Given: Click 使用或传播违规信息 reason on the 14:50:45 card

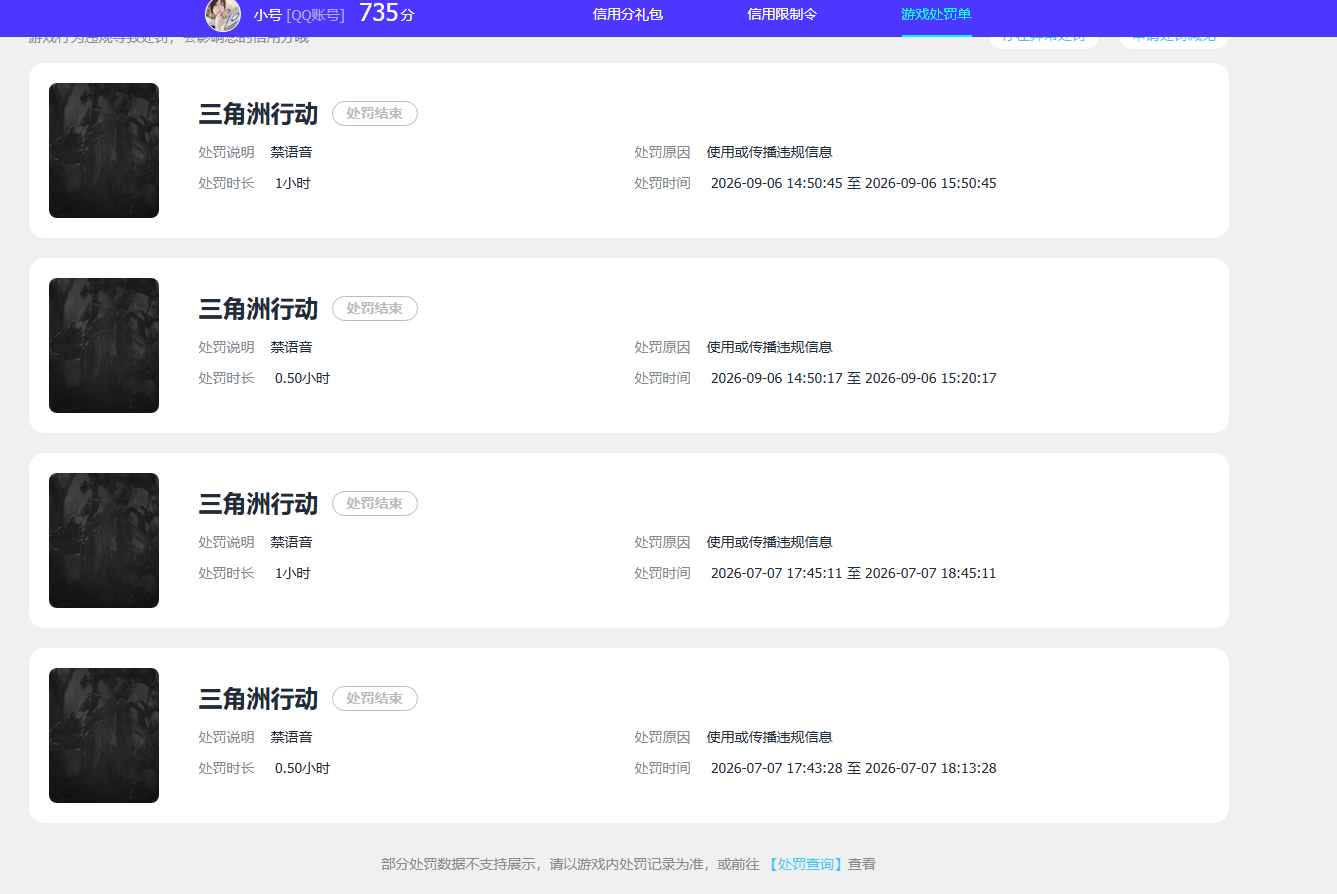Looking at the screenshot, I should click(x=770, y=153).
